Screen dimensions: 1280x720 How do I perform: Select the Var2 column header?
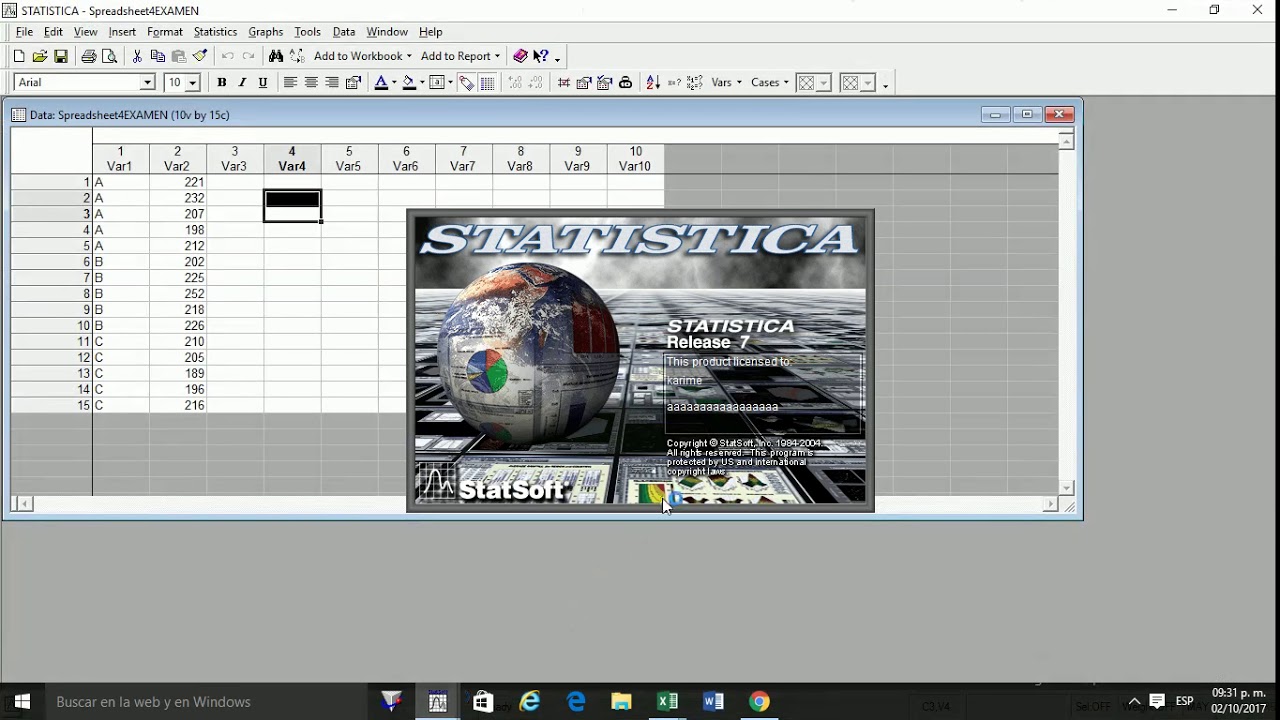pos(177,159)
